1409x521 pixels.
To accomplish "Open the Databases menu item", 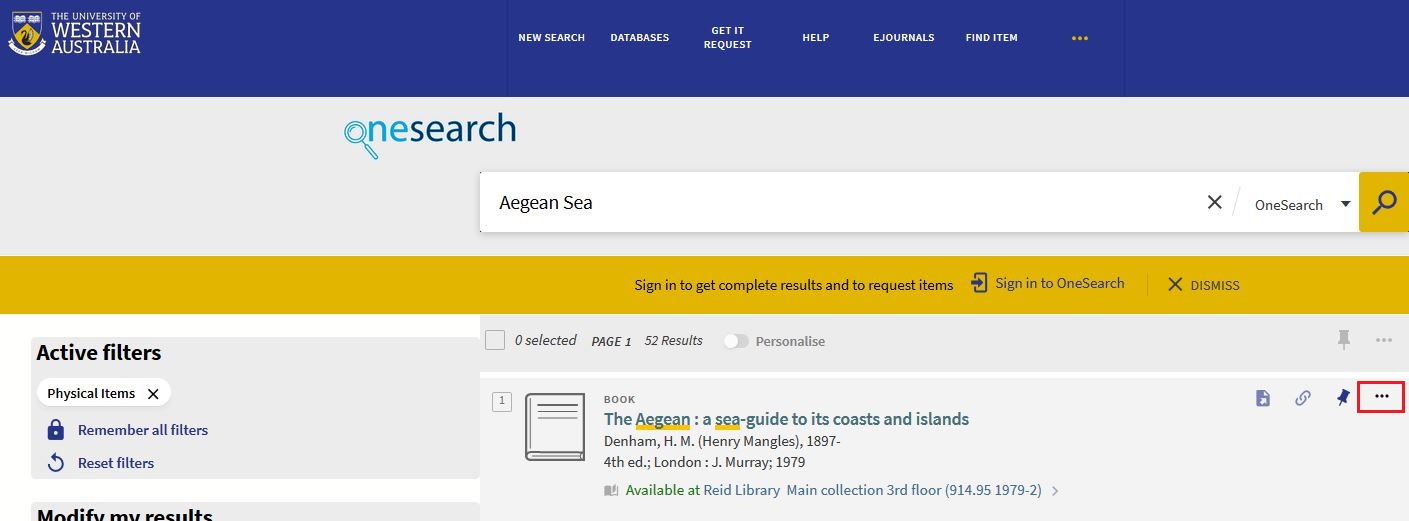I will coord(639,38).
